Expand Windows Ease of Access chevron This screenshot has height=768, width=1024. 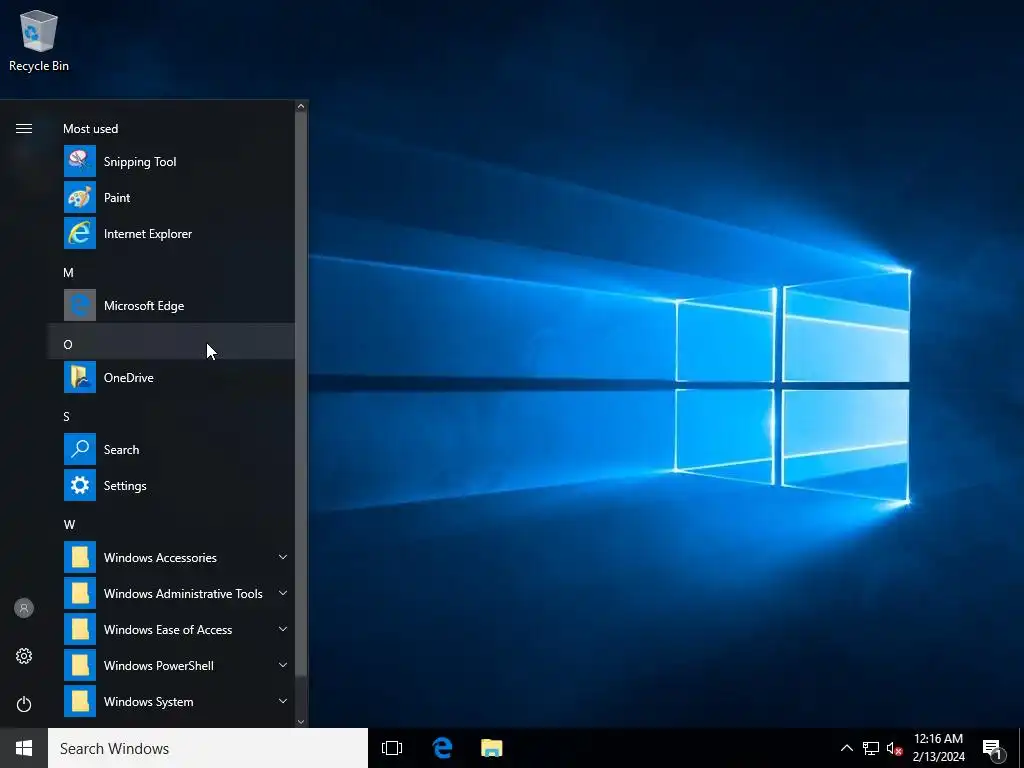coord(283,629)
